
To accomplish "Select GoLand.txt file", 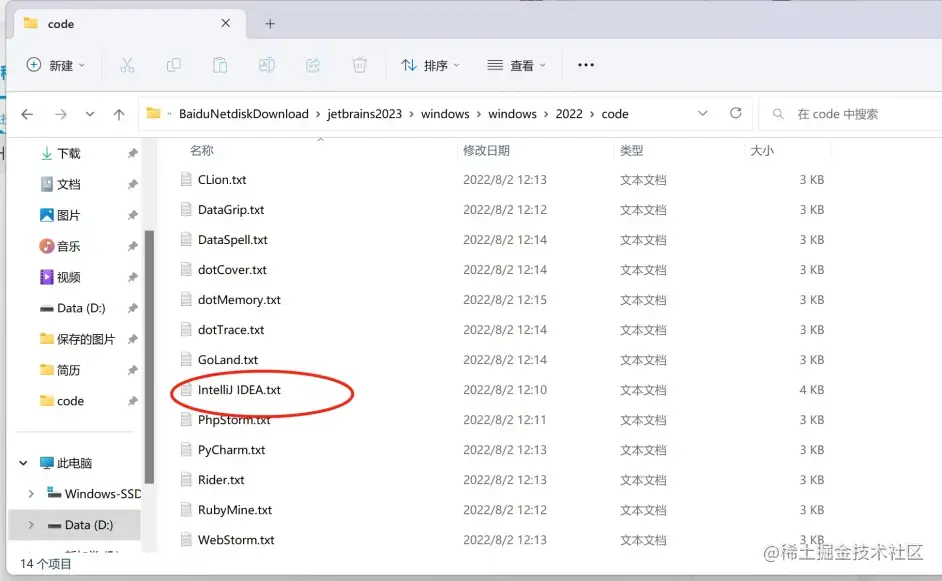I will 228,359.
